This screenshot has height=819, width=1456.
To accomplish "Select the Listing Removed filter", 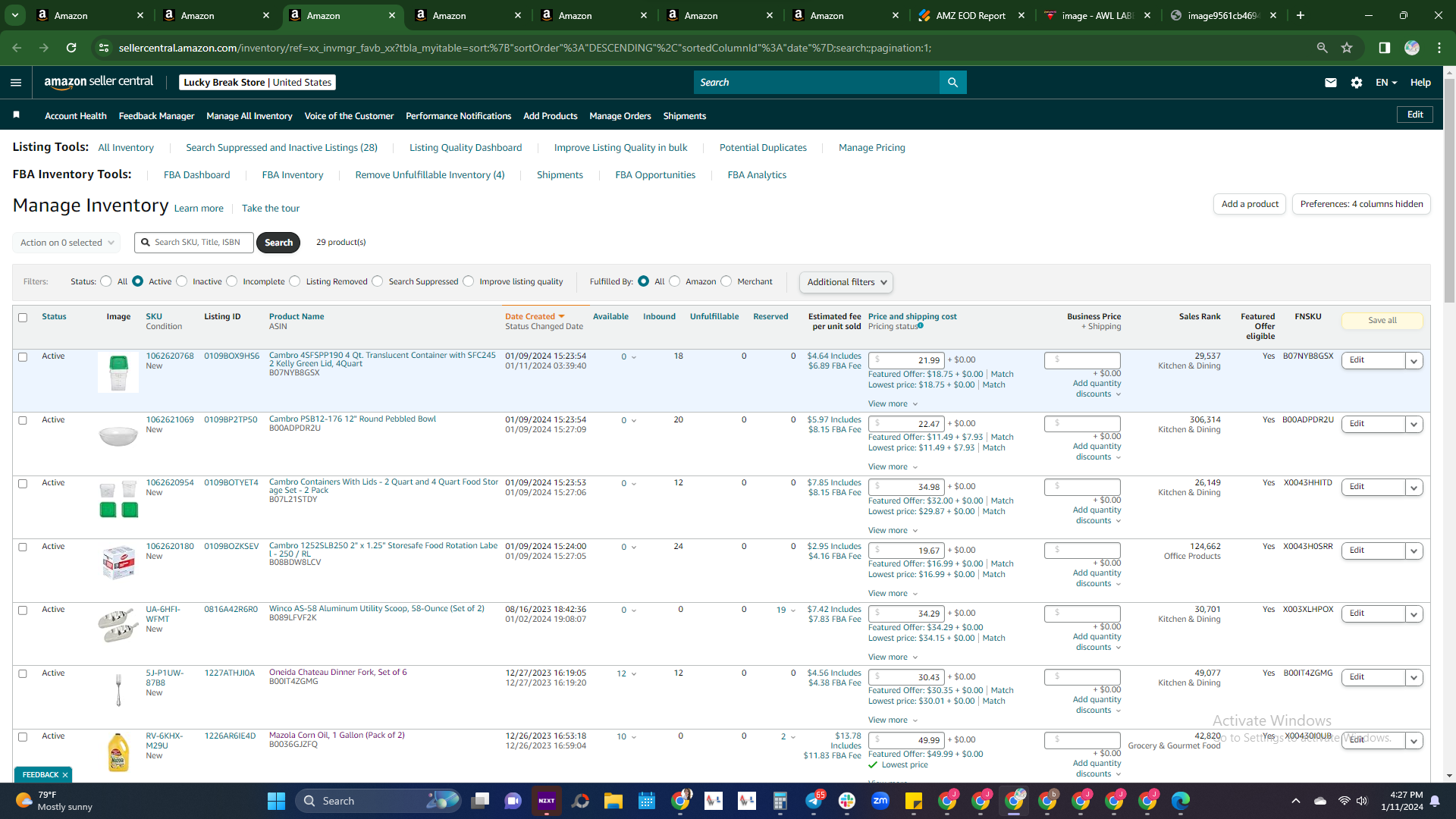I will coord(295,281).
